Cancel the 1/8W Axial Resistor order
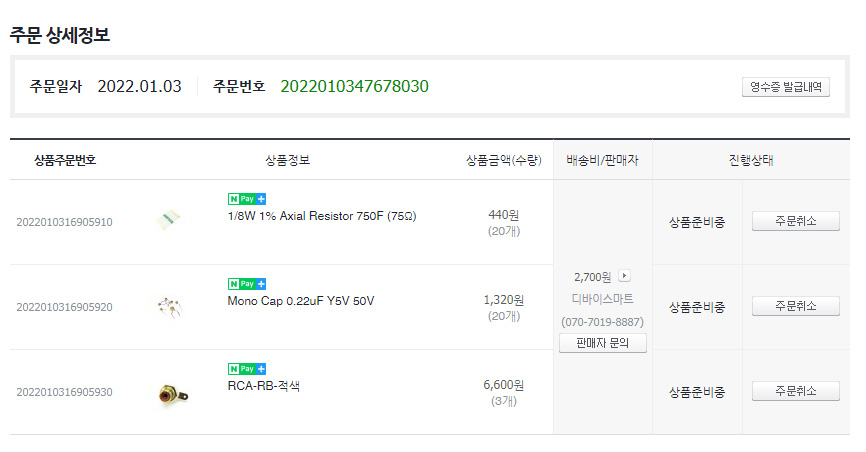Image resolution: width=866 pixels, height=452 pixels. point(795,221)
